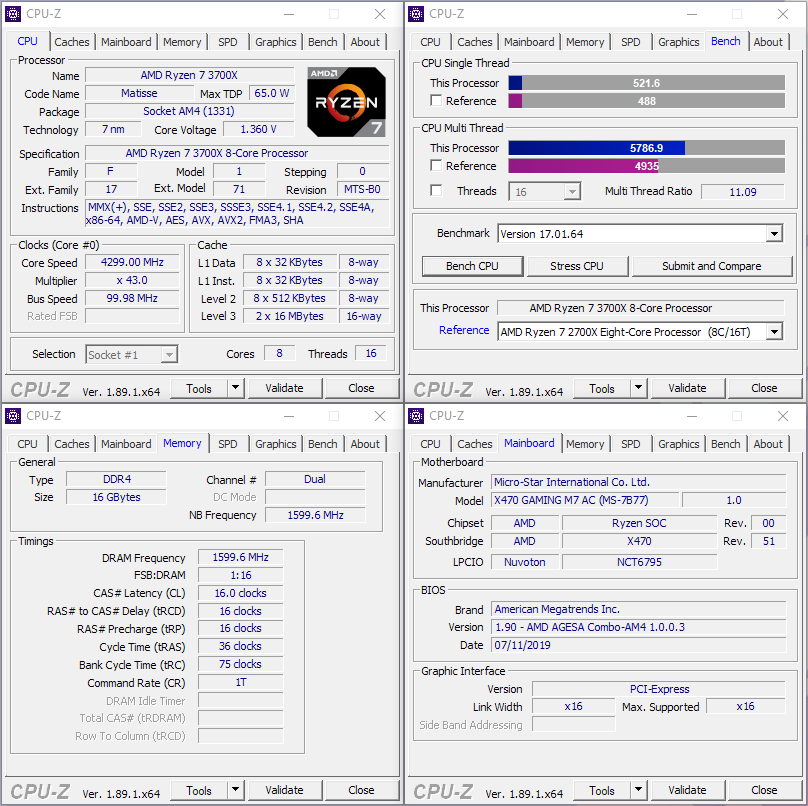Click the CPU-Z app icon in Memory window
Viewport: 808px width, 806px height.
(x=13, y=416)
